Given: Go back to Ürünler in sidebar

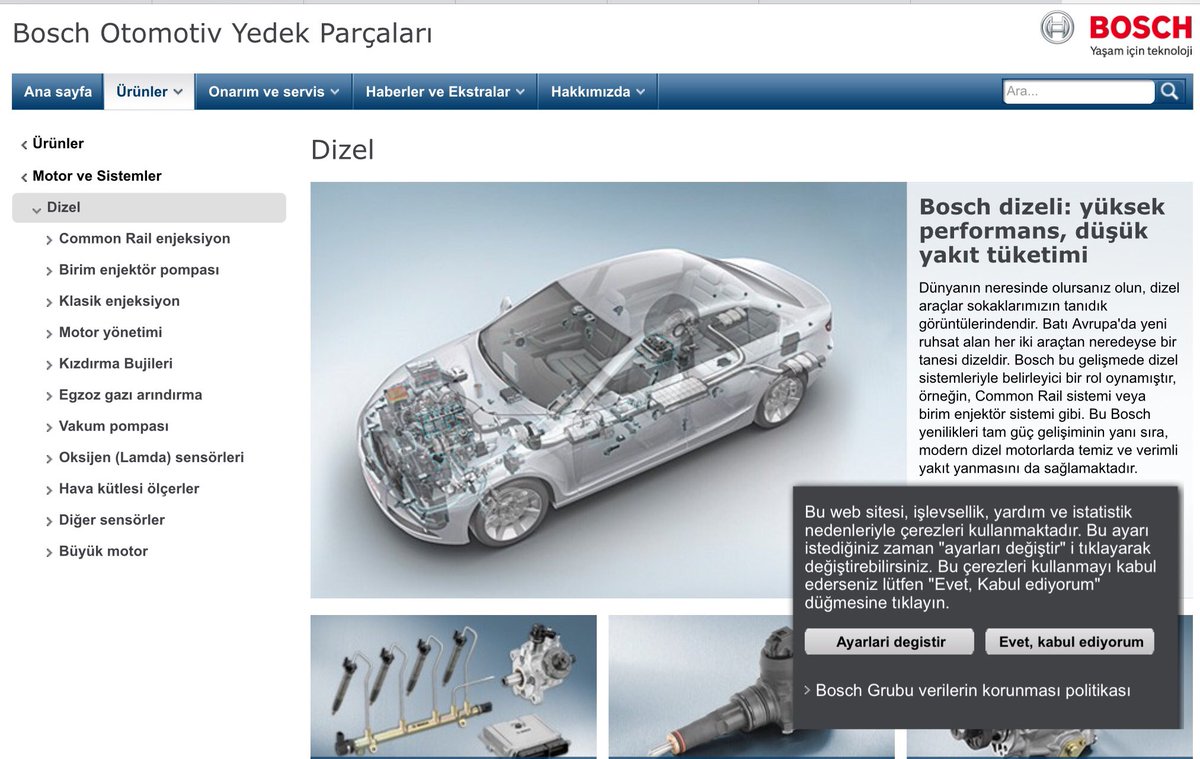Looking at the screenshot, I should (58, 144).
